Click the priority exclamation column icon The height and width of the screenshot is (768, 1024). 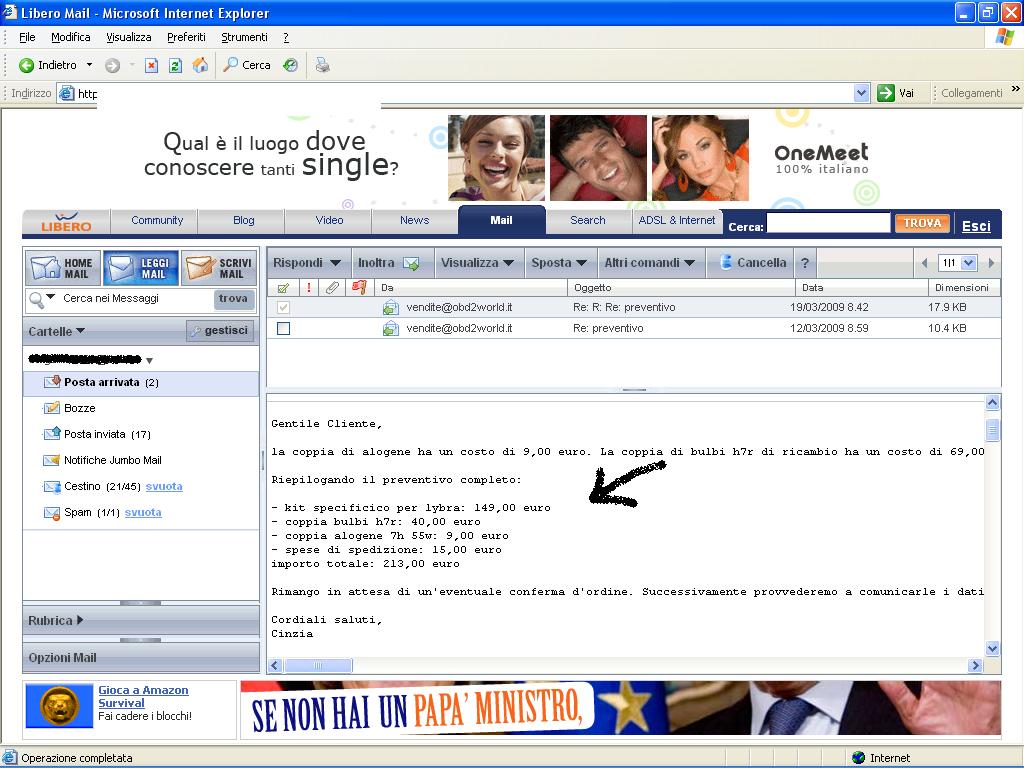309,287
